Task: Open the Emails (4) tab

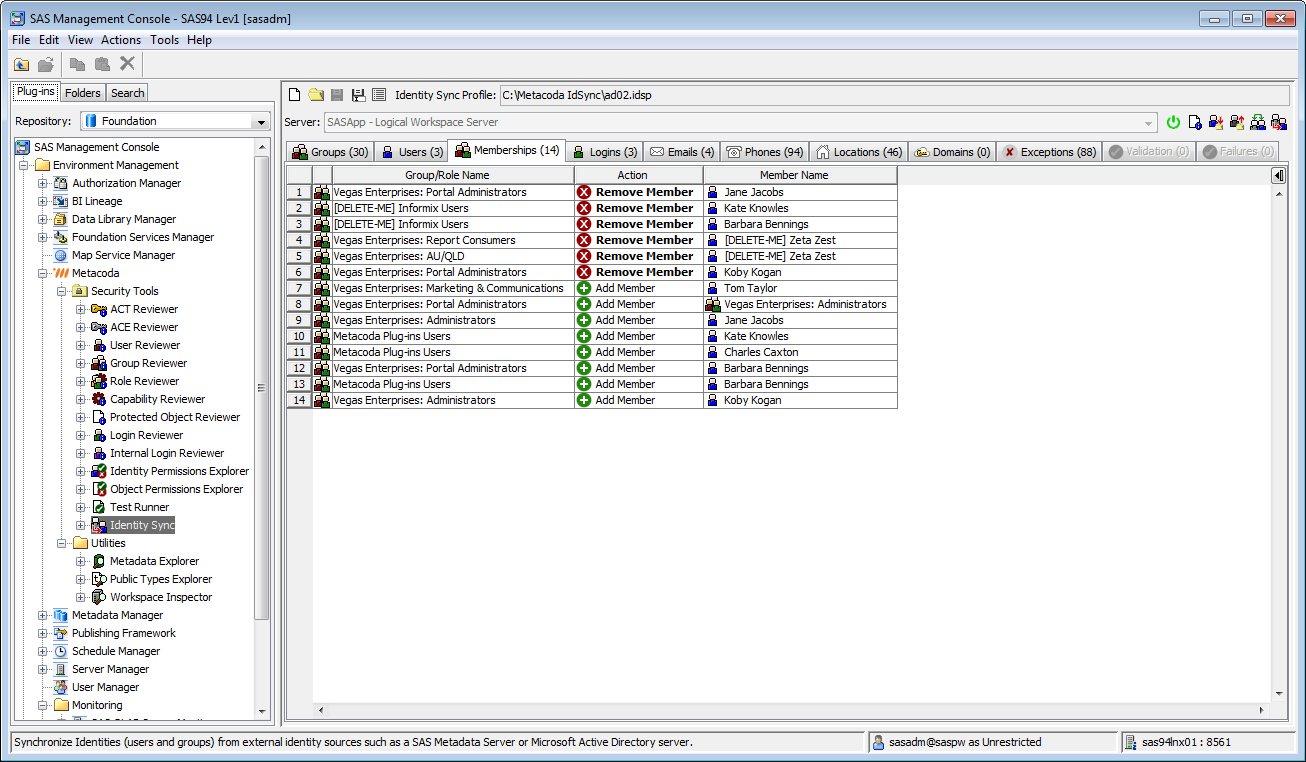Action: 682,152
